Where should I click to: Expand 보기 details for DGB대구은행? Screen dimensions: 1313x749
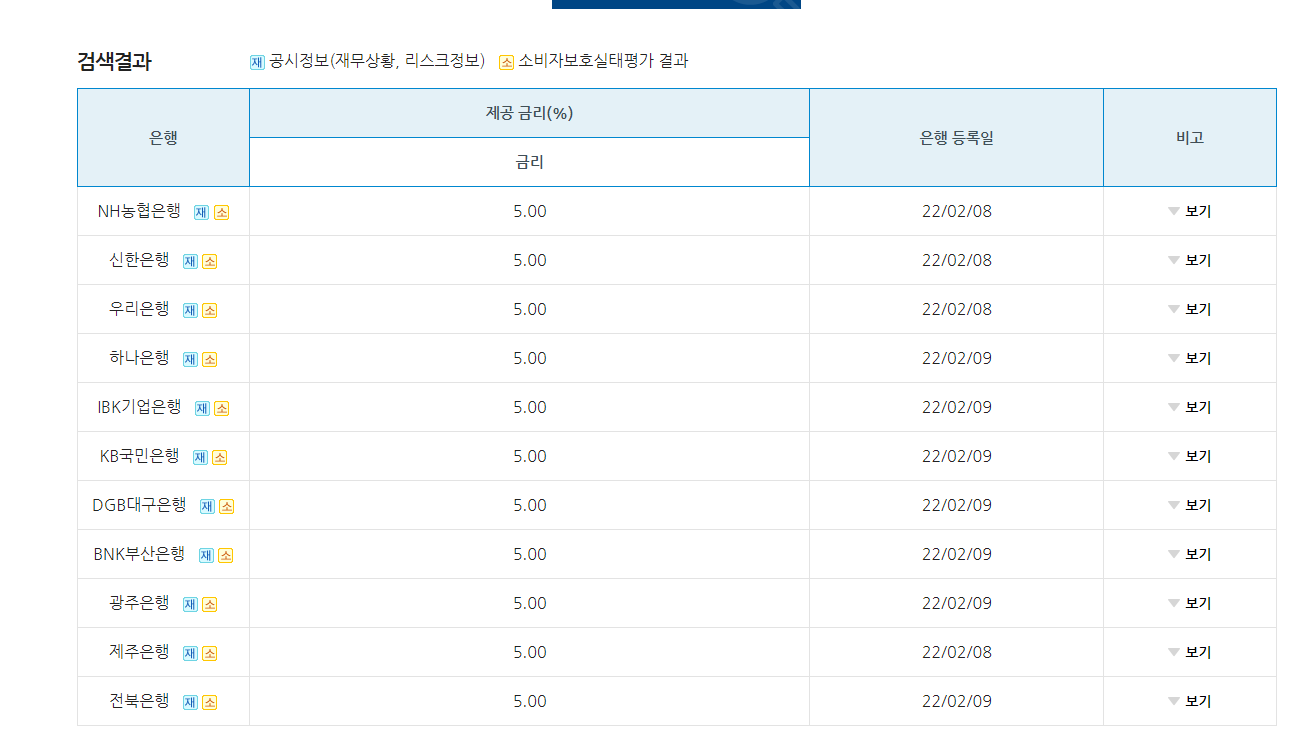1189,505
